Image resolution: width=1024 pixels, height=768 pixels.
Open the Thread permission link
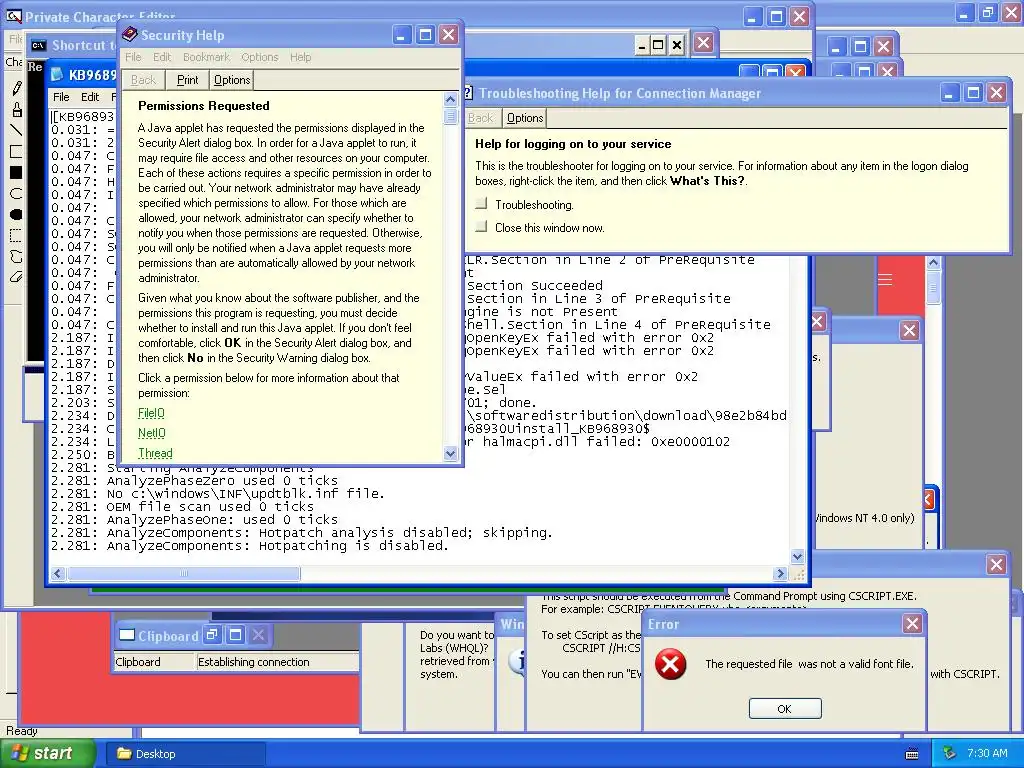pyautogui.click(x=155, y=453)
